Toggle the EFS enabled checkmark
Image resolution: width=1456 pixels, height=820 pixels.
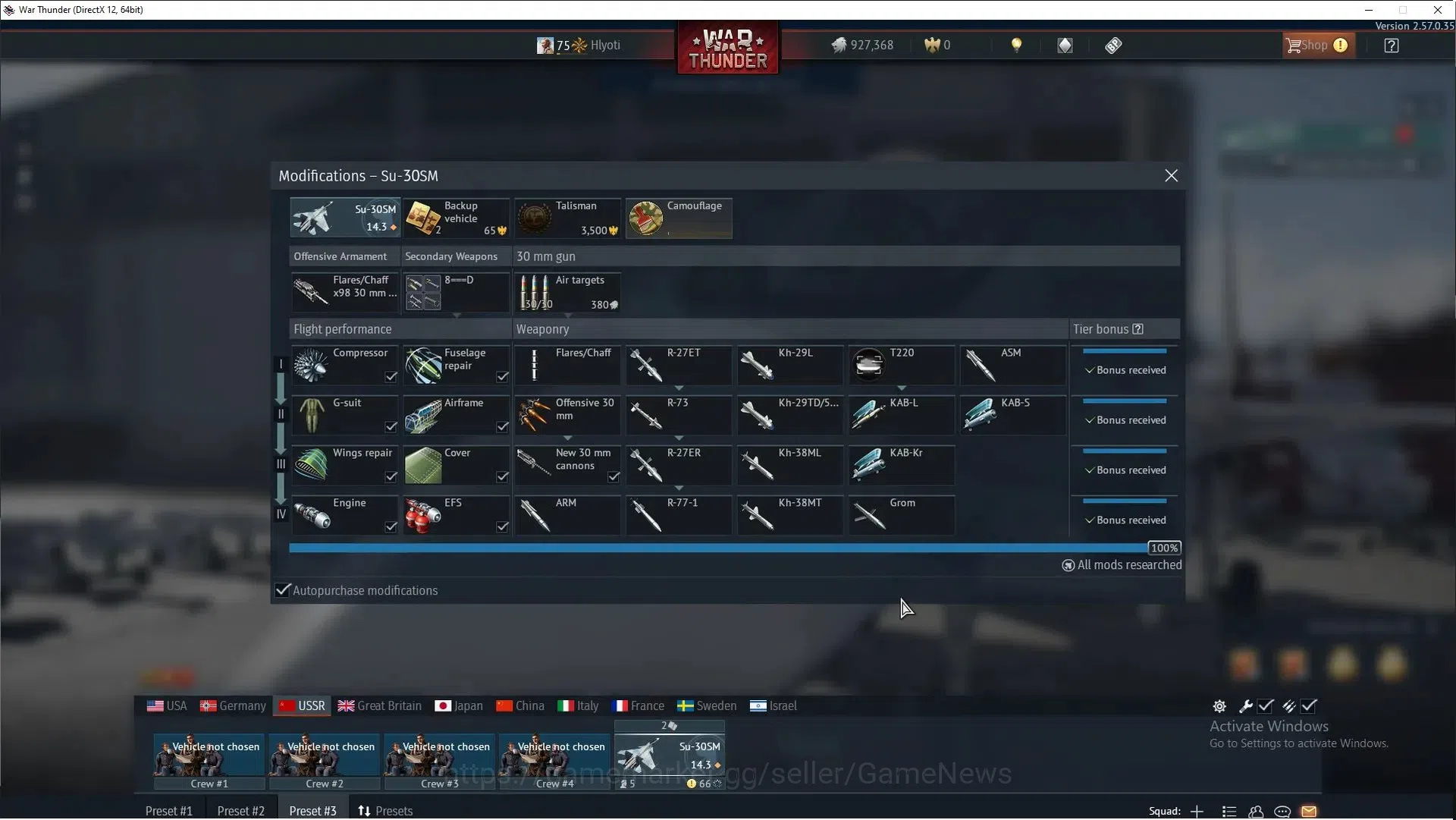pyautogui.click(x=502, y=526)
